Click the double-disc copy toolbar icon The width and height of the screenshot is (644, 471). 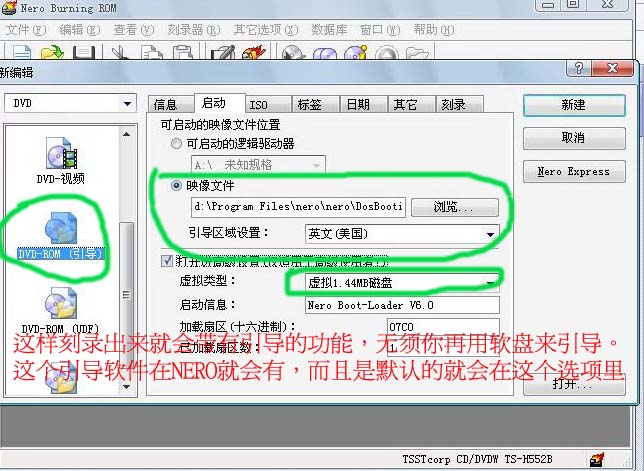tap(325, 52)
